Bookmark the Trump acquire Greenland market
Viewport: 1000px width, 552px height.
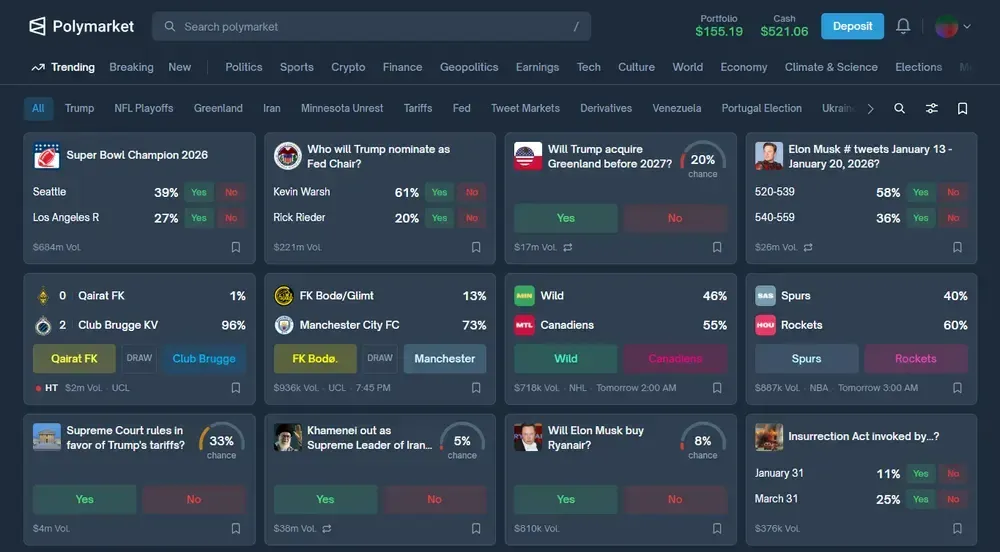pyautogui.click(x=717, y=247)
